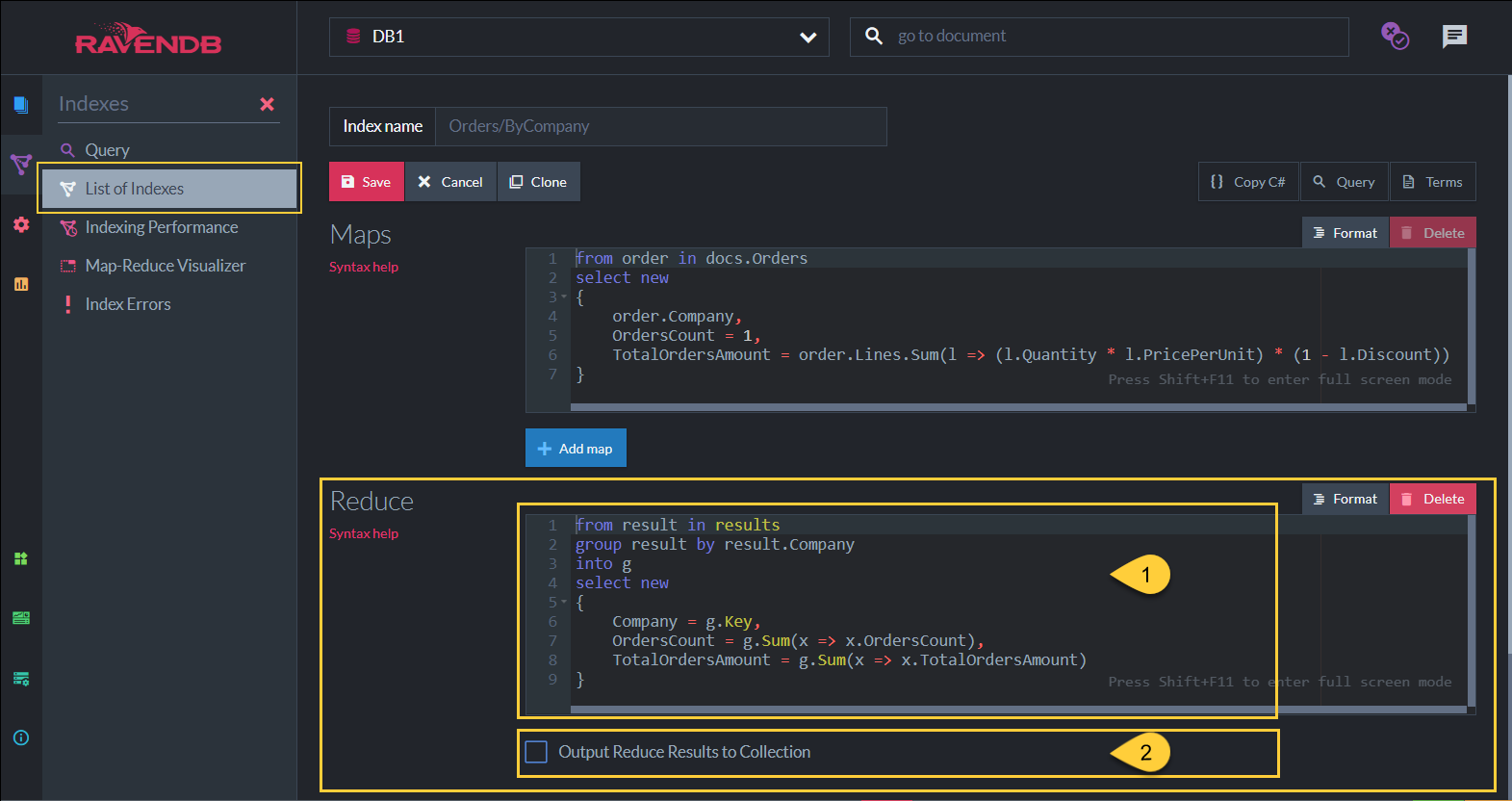Select List of Indexes menu item
Screen dimensions: 1512x801
[169, 189]
